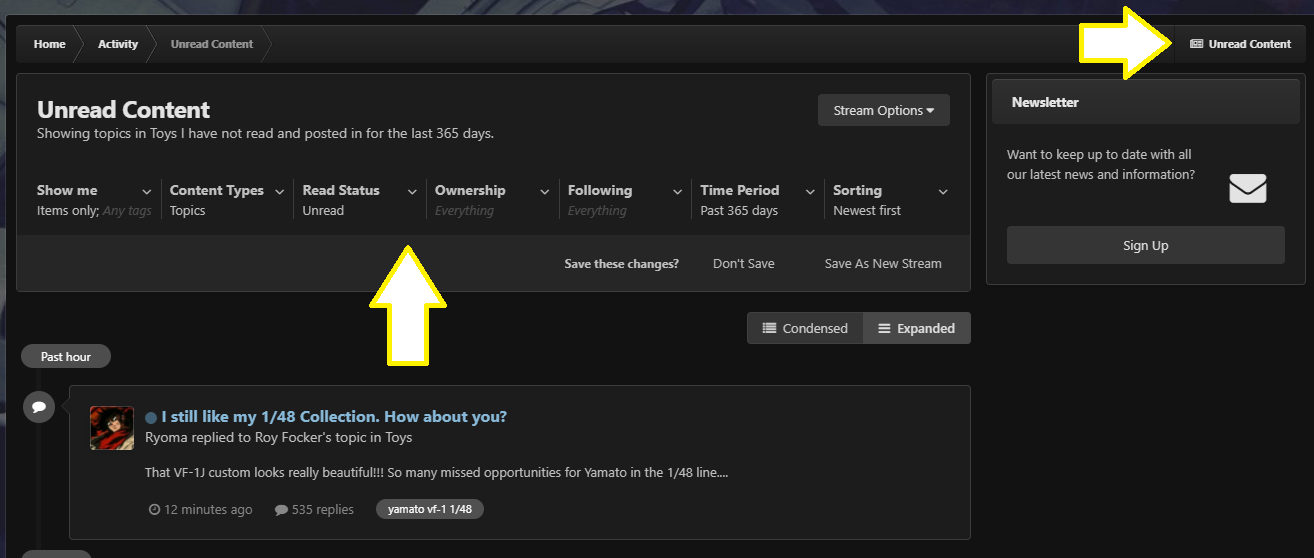The height and width of the screenshot is (558, 1314).
Task: Switch to Expanded view
Action: click(916, 328)
